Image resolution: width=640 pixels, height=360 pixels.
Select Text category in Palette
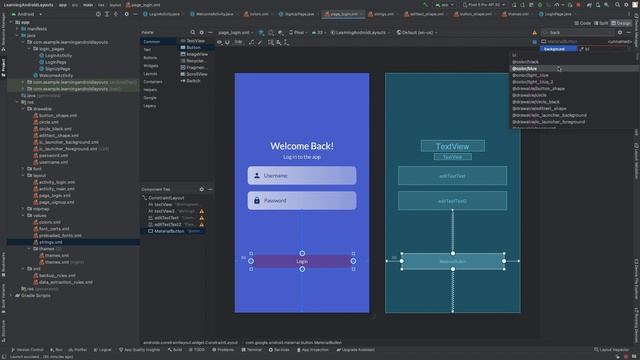click(x=147, y=50)
